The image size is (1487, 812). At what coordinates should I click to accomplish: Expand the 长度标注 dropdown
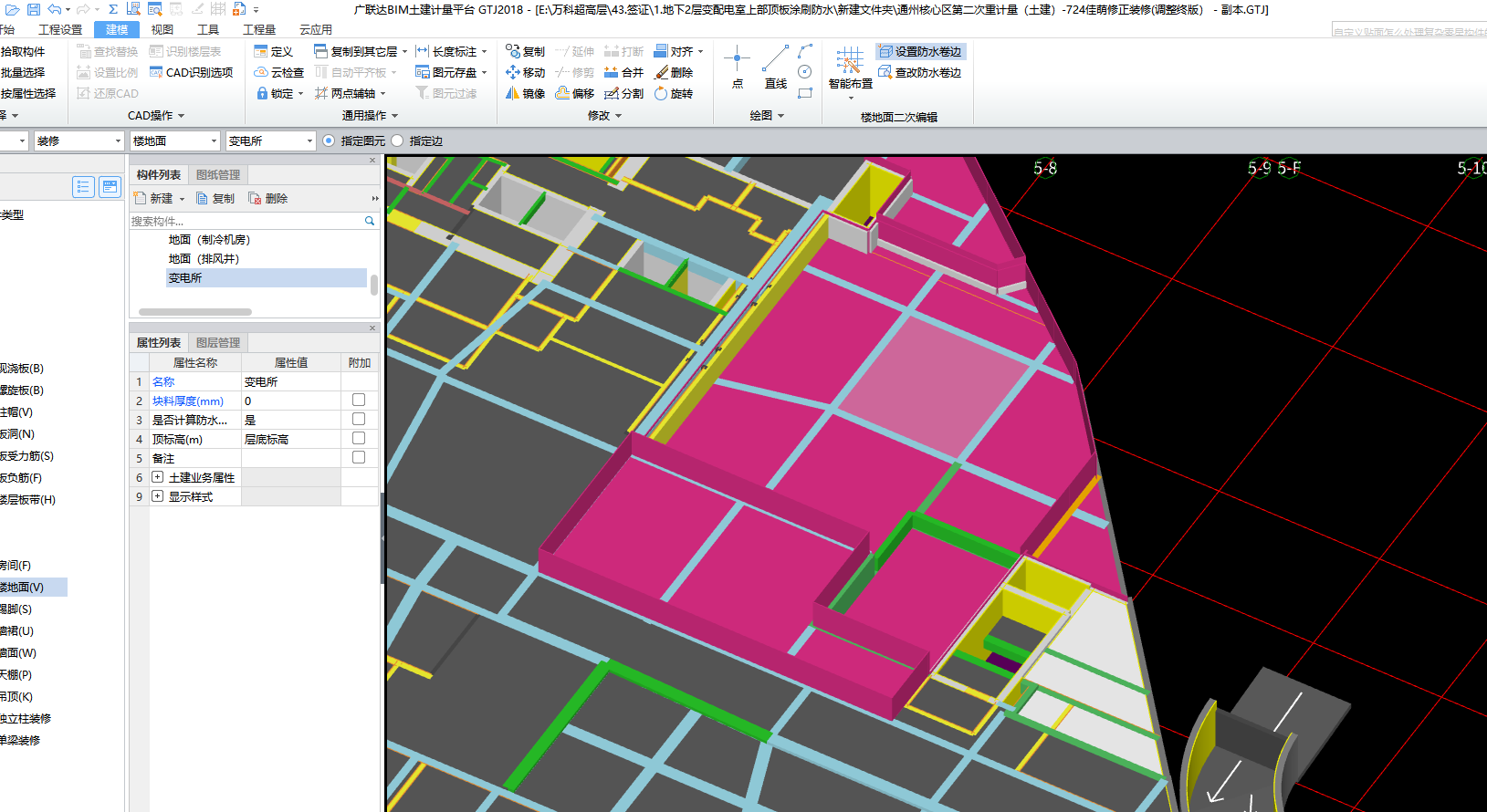point(484,52)
